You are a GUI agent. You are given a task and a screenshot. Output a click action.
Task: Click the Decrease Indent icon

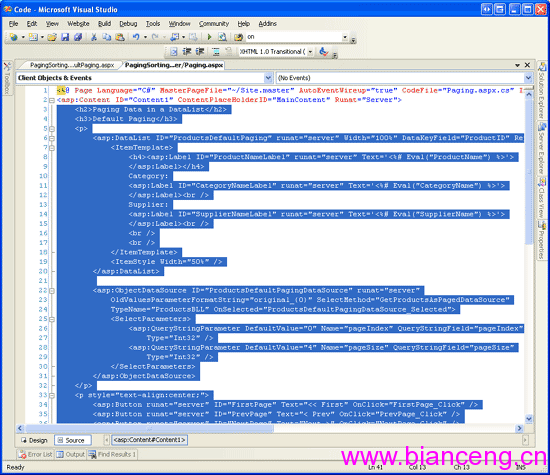point(187,52)
